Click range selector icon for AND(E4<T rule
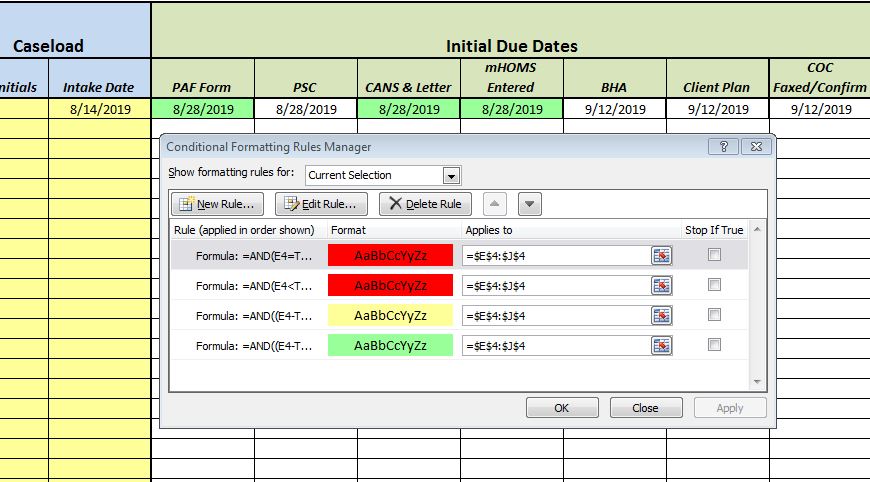The width and height of the screenshot is (870, 482). (661, 286)
